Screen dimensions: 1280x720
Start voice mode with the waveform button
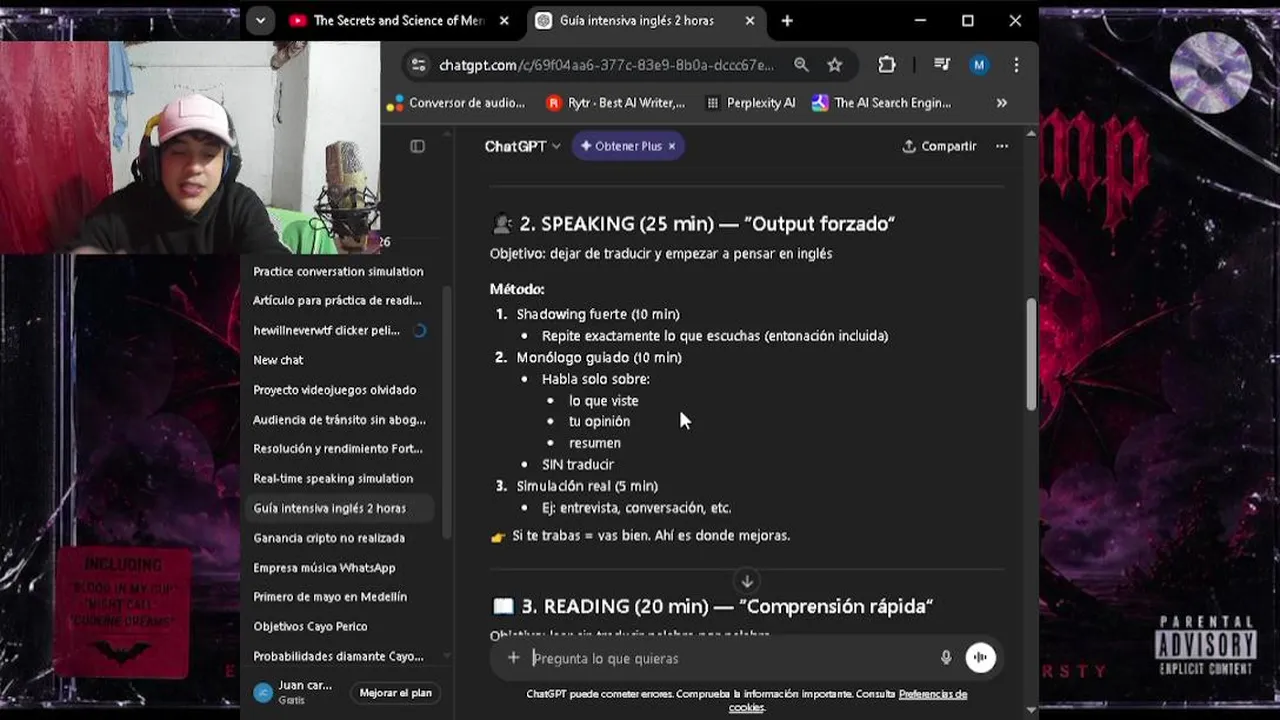pos(980,657)
